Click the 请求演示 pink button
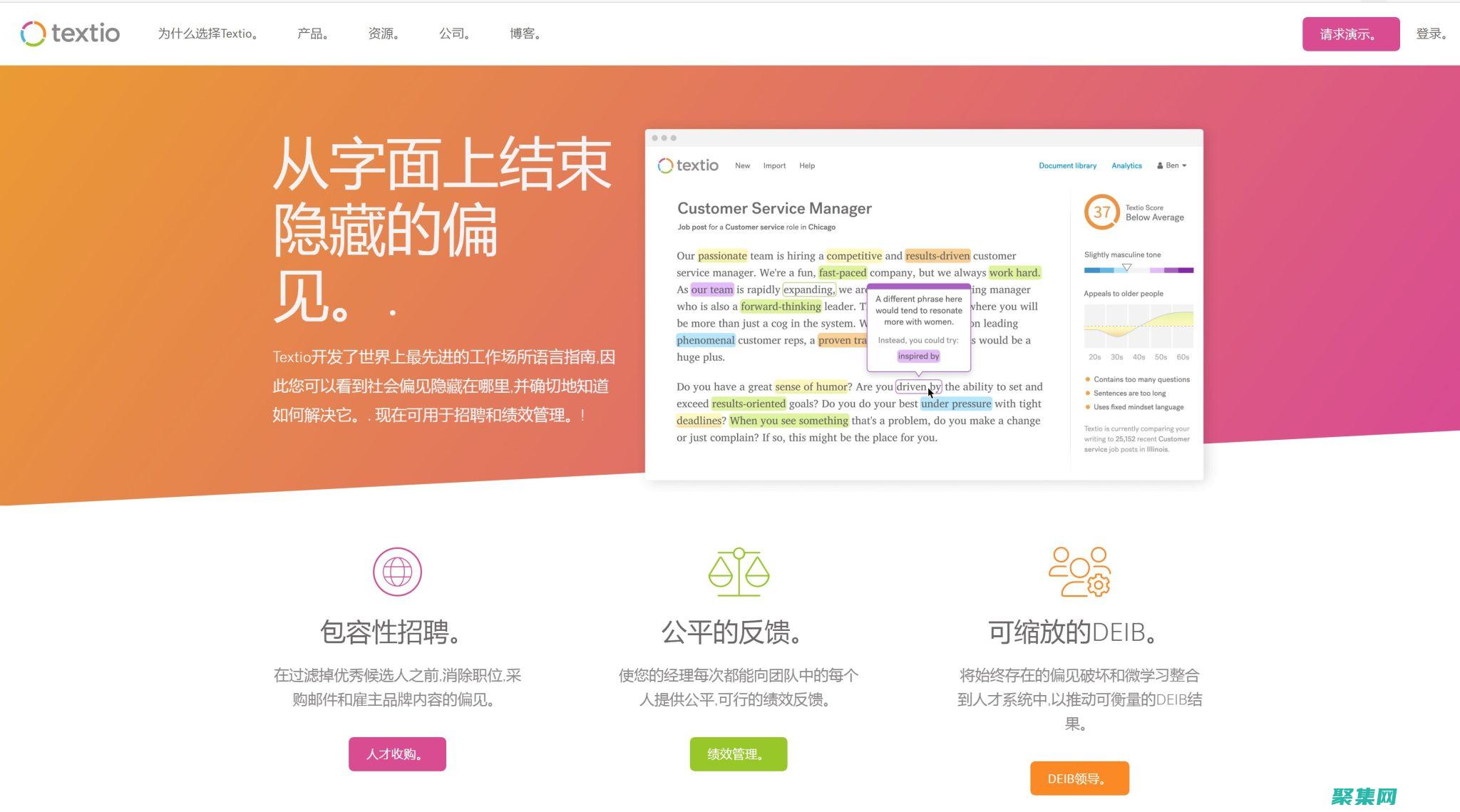 pyautogui.click(x=1350, y=32)
